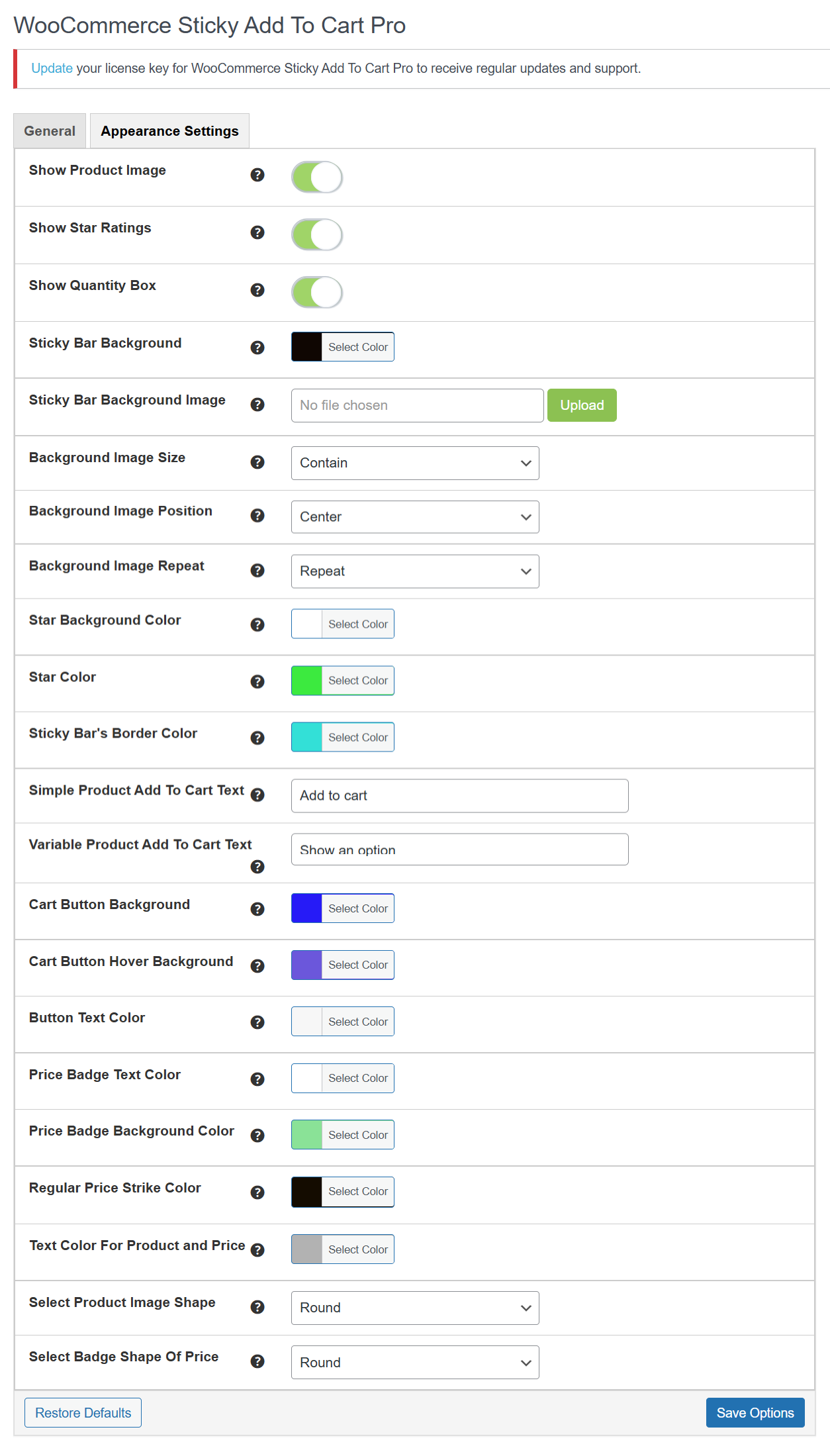
Task: Click green Star Color swatch
Action: 306,681
